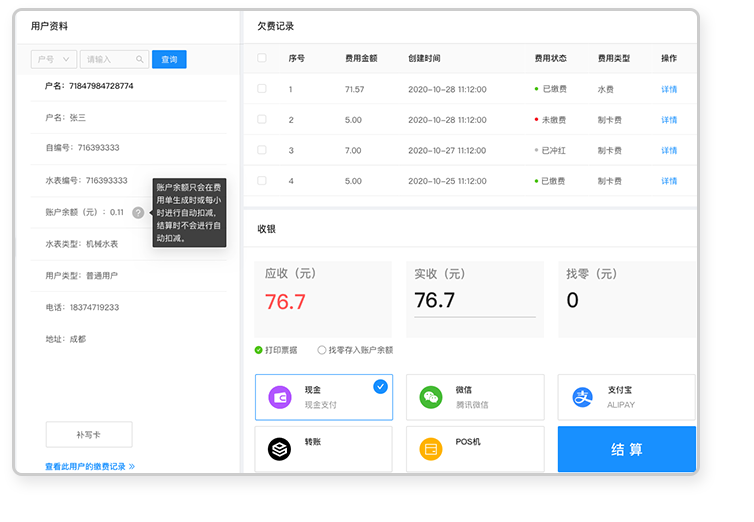Open 详情 for row 2 未缴费
The image size is (754, 522).
coord(669,120)
